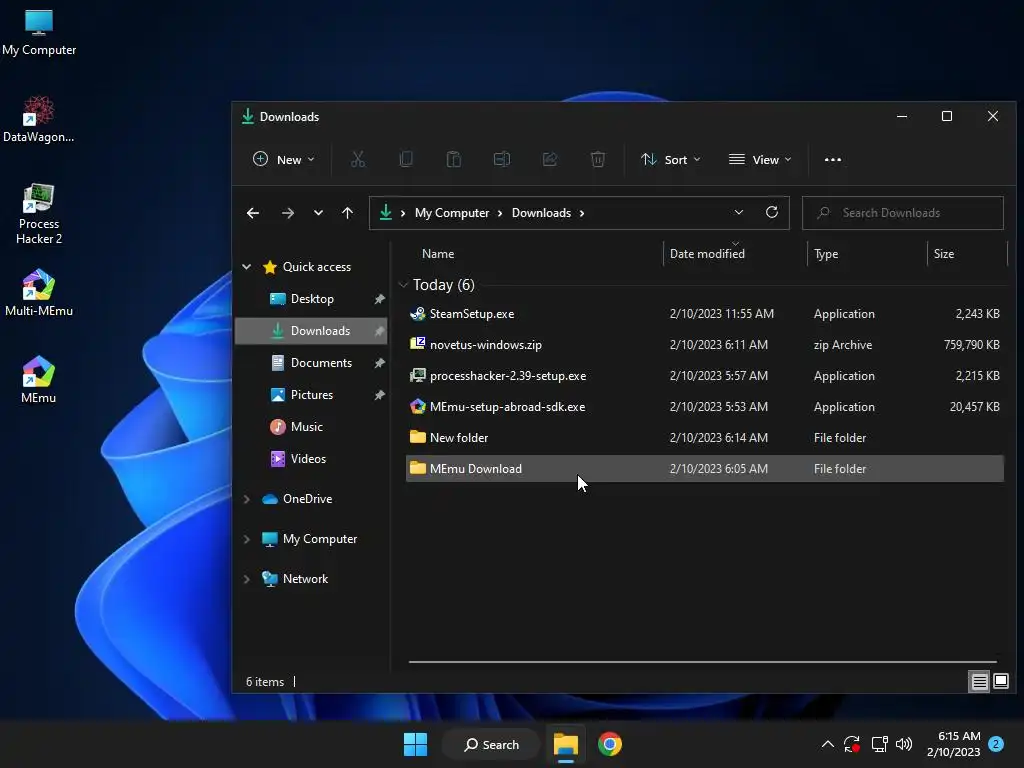Image resolution: width=1024 pixels, height=768 pixels.
Task: Select the MEmu Download folder
Action: tap(705, 468)
